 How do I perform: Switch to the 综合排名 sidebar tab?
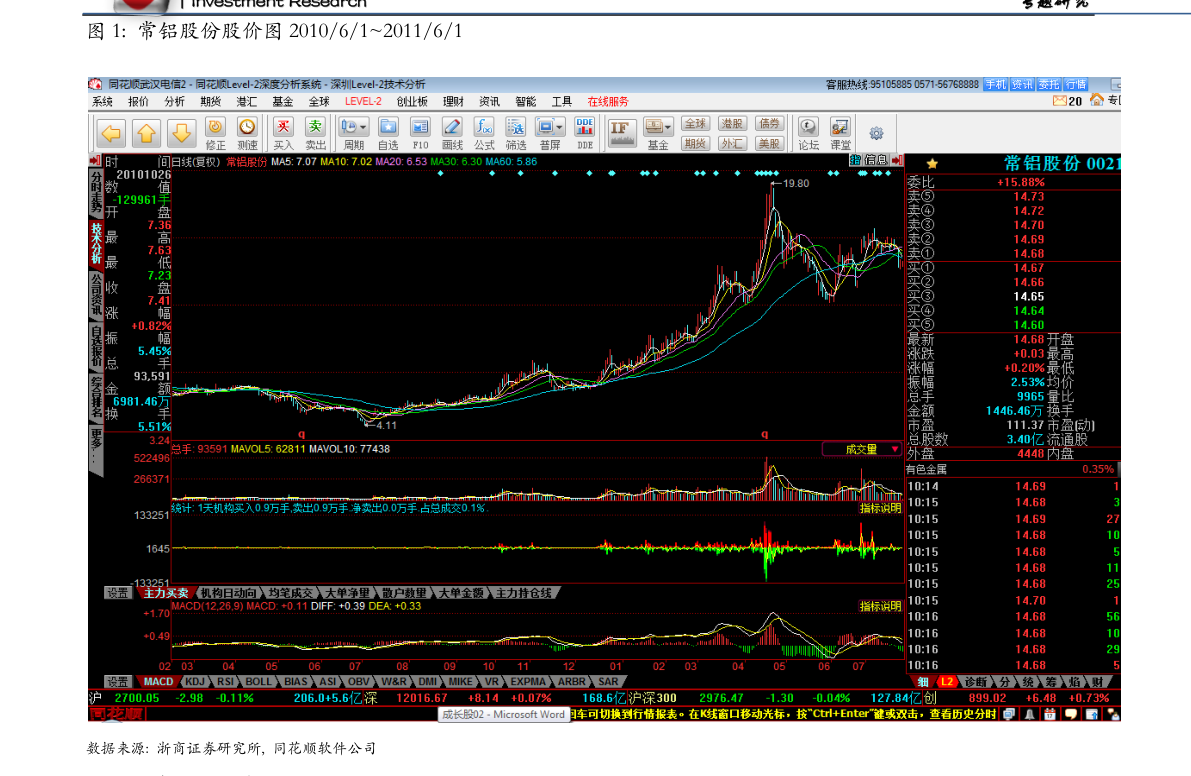coord(96,398)
